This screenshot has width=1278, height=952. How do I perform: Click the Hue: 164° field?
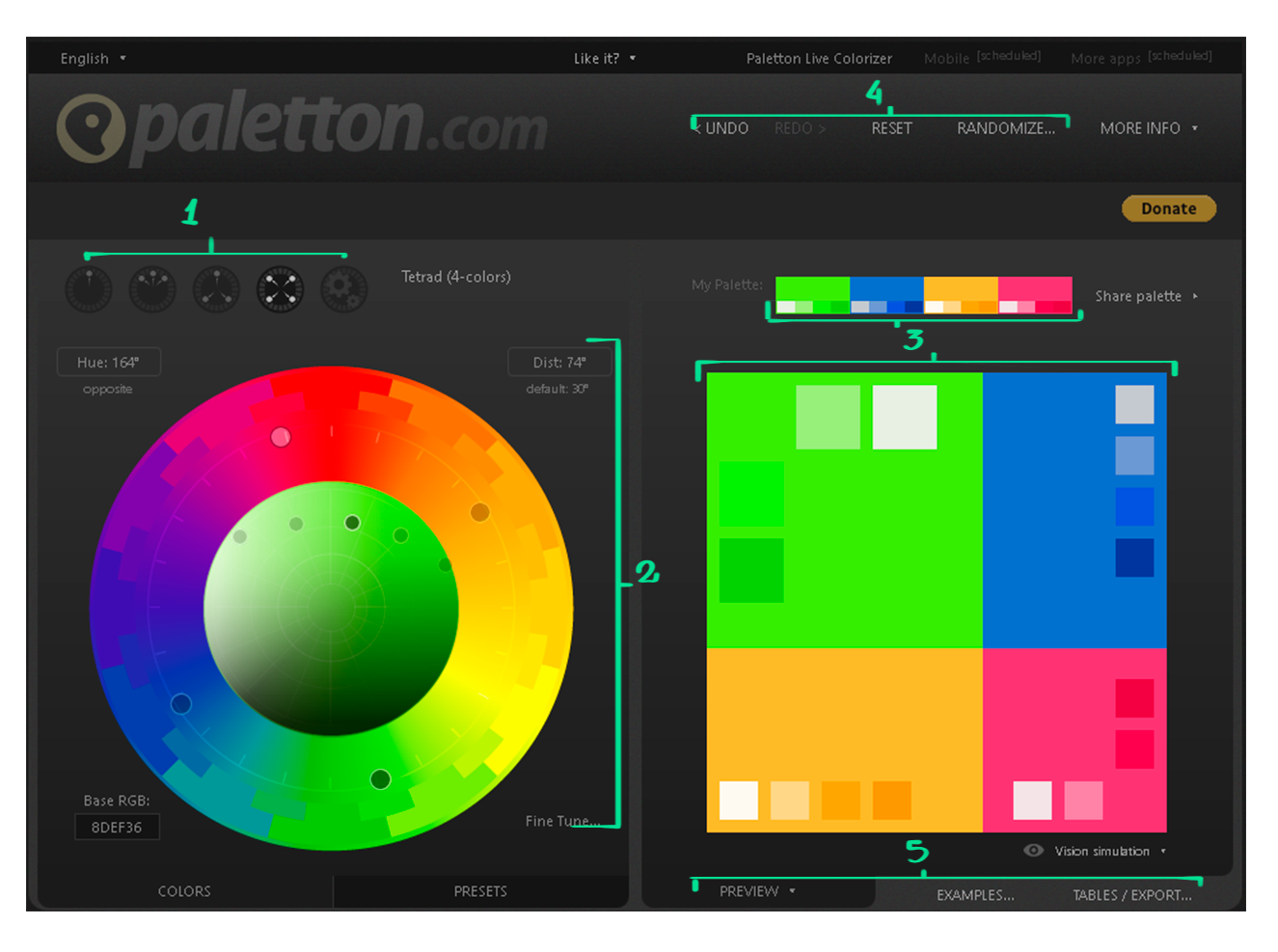click(x=108, y=363)
